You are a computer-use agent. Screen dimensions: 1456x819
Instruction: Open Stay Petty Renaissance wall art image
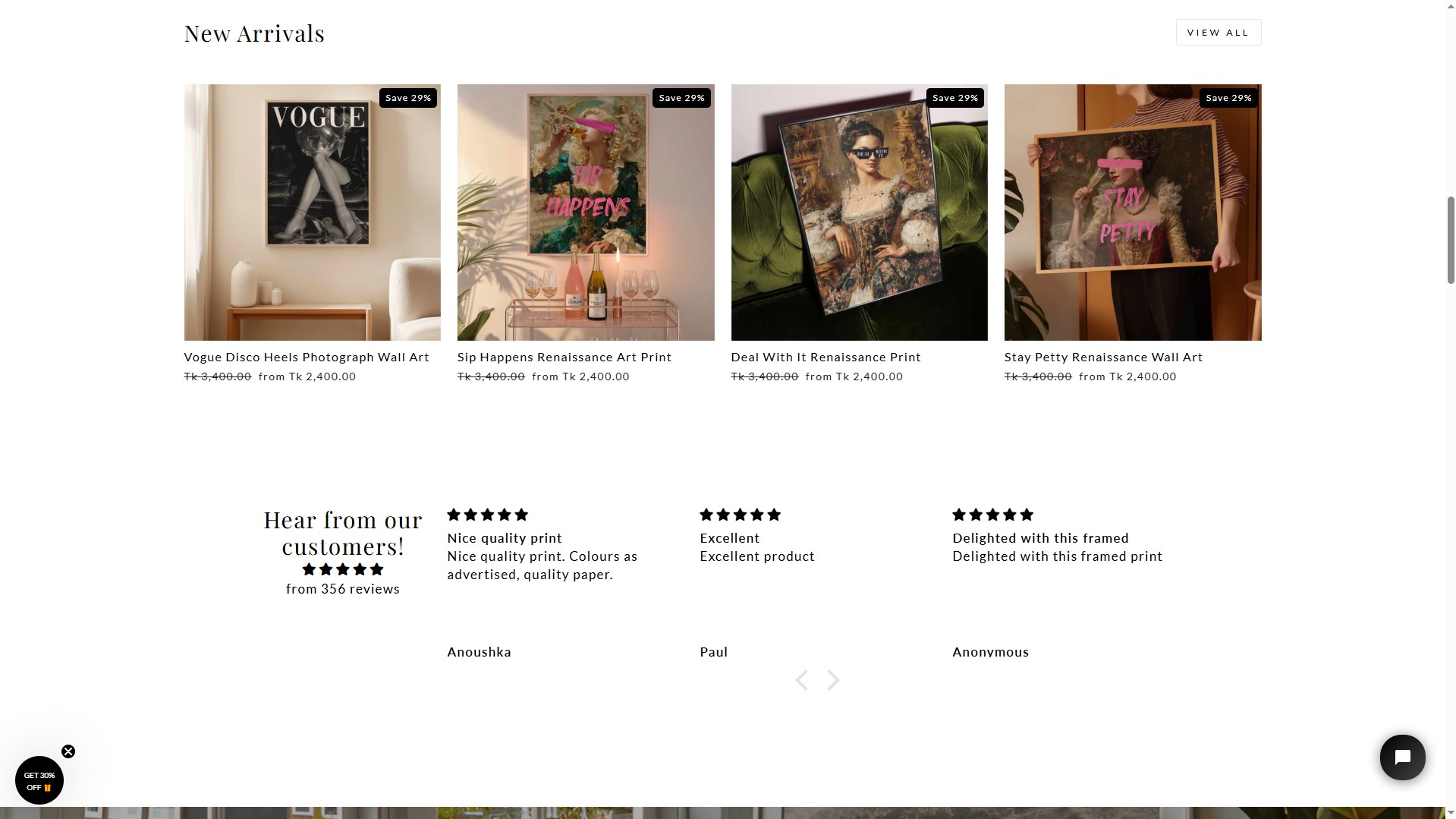[x=1132, y=212]
